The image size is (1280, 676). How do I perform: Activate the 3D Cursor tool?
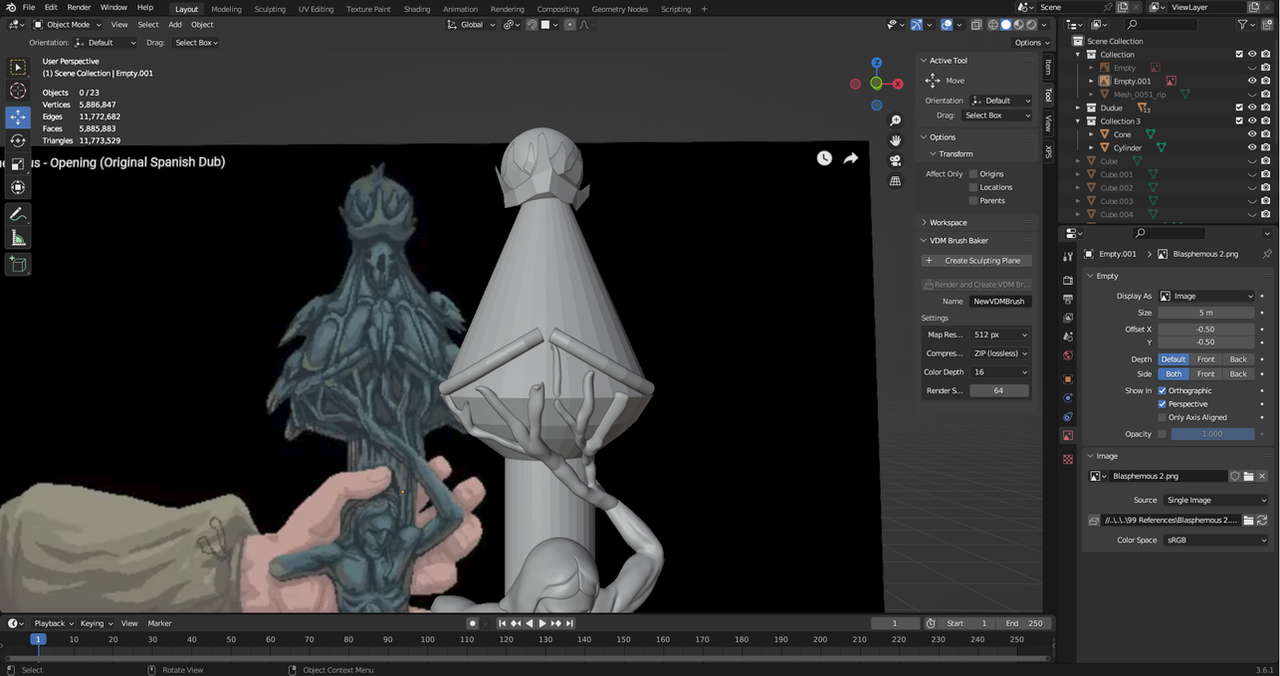coord(18,91)
